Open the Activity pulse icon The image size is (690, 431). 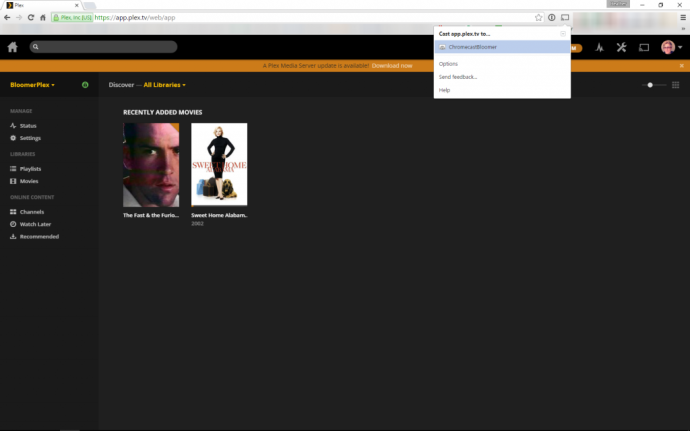[x=599, y=47]
